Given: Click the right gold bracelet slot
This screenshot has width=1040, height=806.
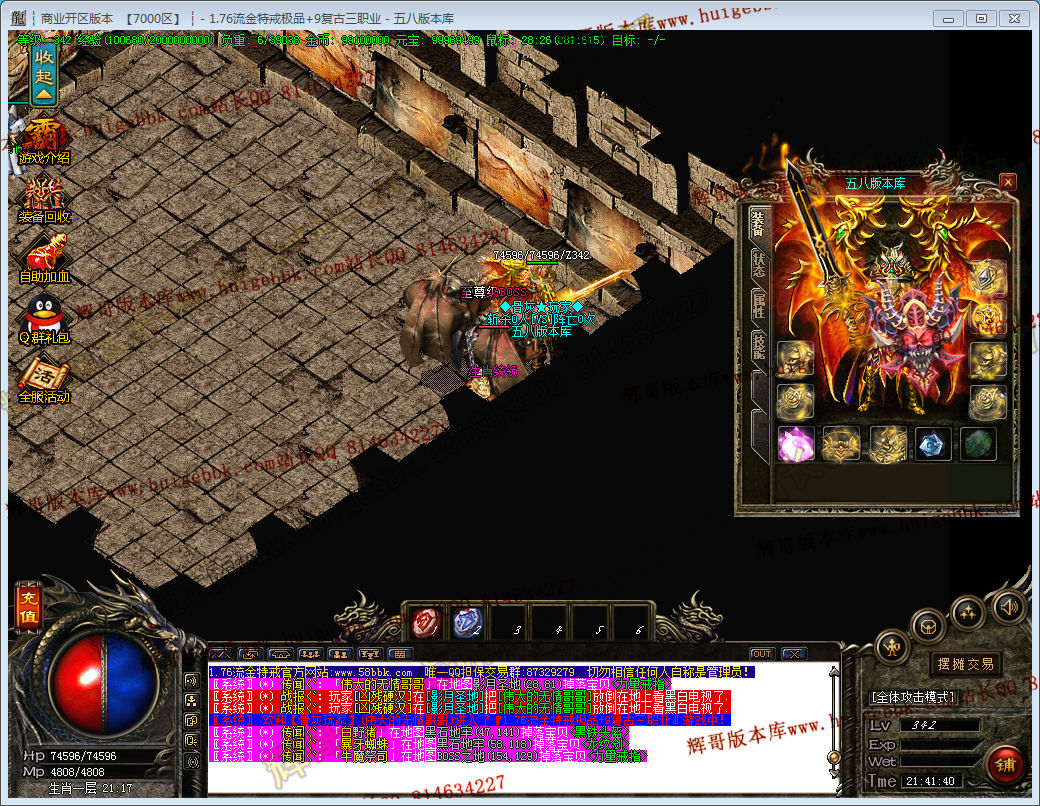Looking at the screenshot, I should point(988,360).
